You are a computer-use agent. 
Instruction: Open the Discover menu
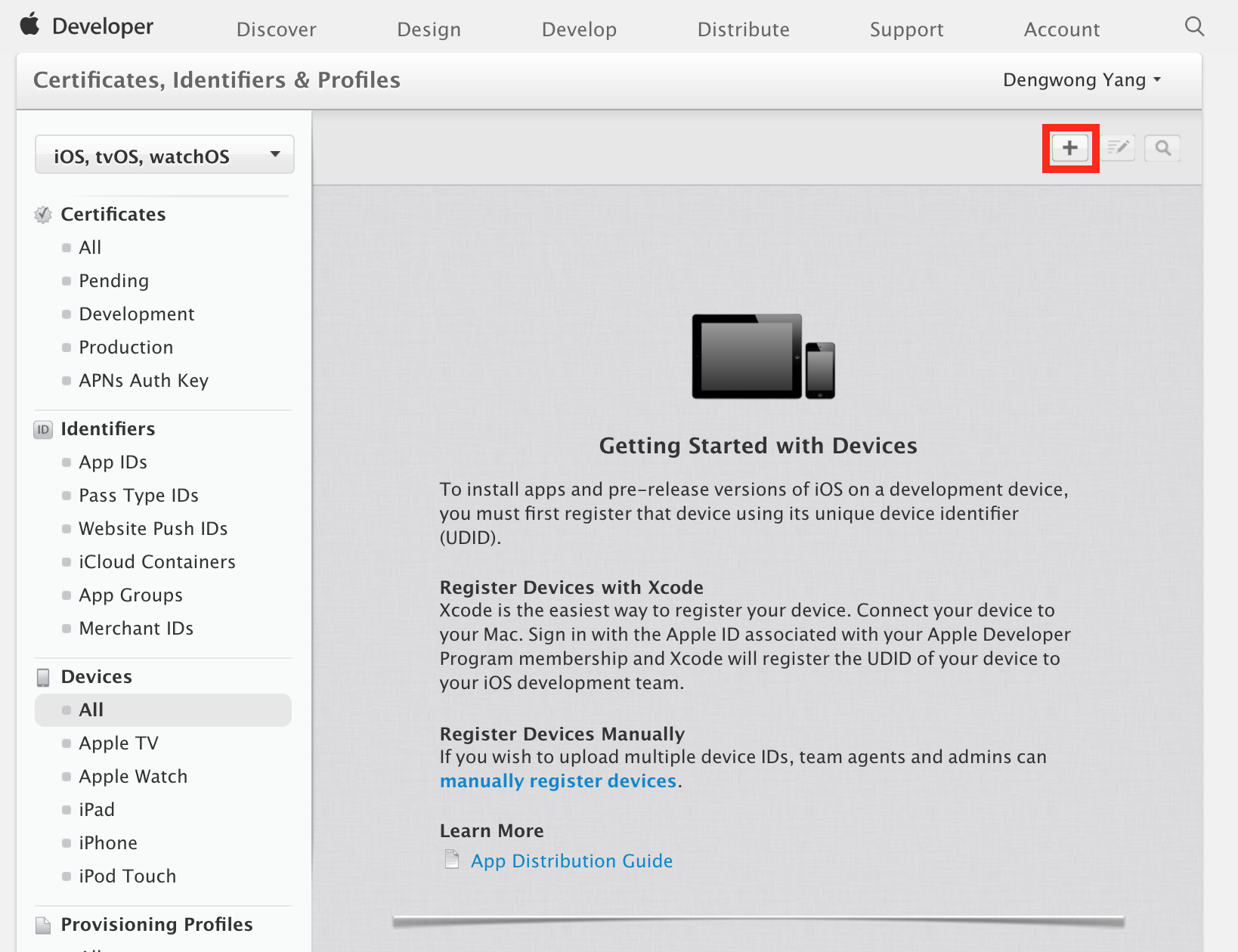[277, 29]
